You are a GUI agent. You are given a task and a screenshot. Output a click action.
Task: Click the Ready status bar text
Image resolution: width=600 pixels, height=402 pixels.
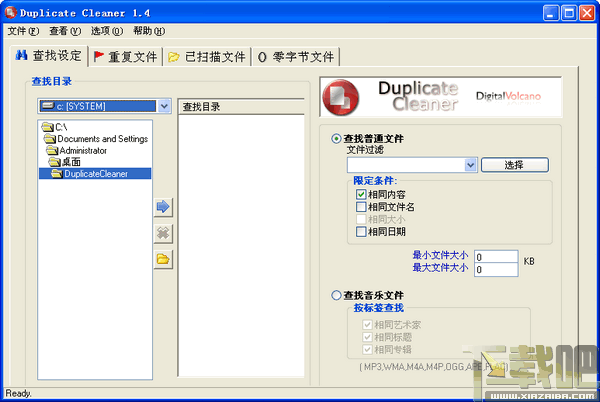(x=18, y=393)
